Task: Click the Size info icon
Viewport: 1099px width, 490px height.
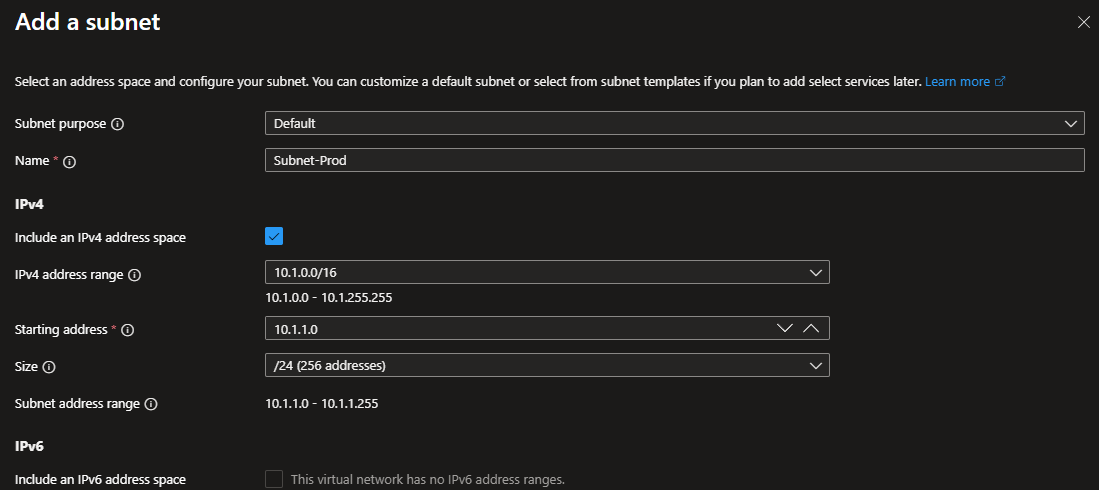Action: (49, 367)
